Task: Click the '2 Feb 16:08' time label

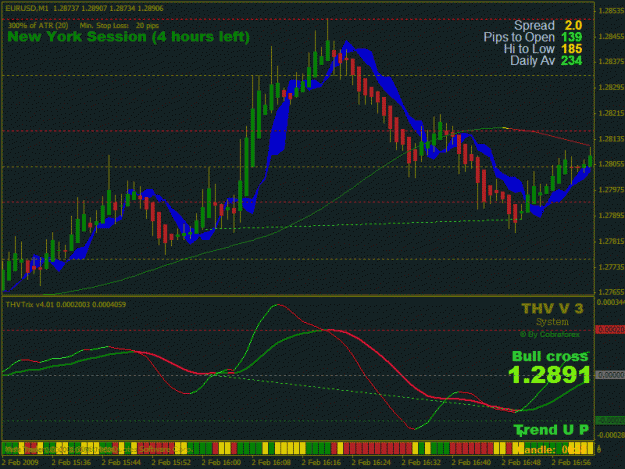Action: point(271,462)
